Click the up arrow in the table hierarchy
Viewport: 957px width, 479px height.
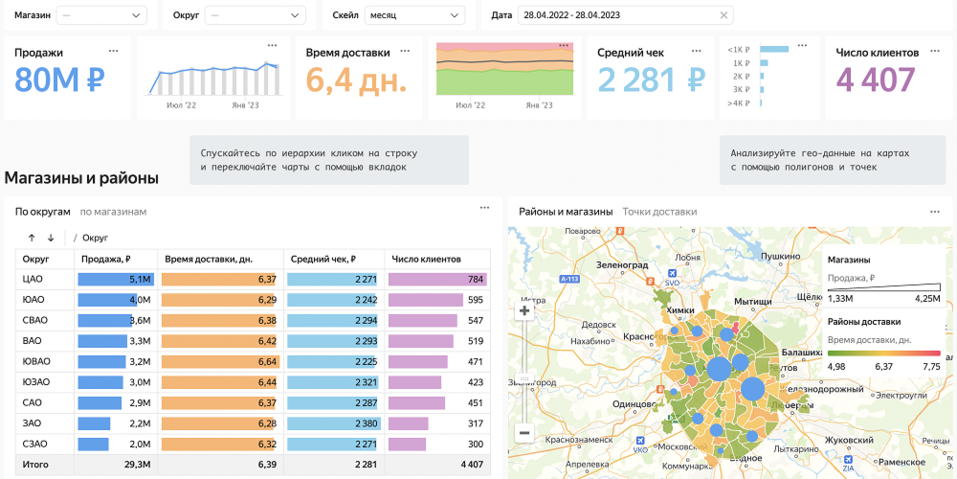point(31,238)
